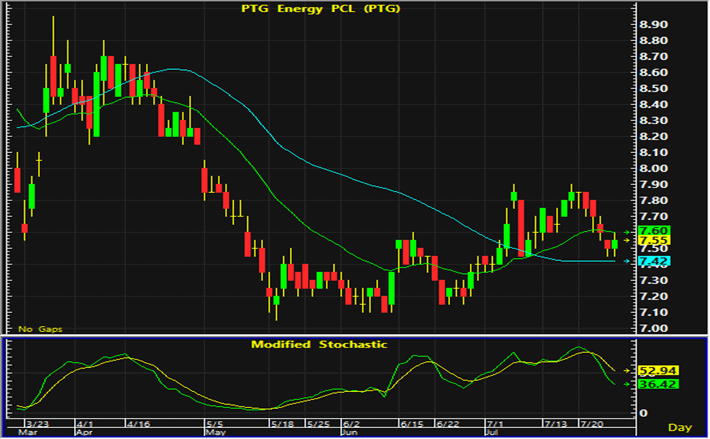Click the 7.90 price axis label
Screen dimensions: 710x439
[x=653, y=184]
